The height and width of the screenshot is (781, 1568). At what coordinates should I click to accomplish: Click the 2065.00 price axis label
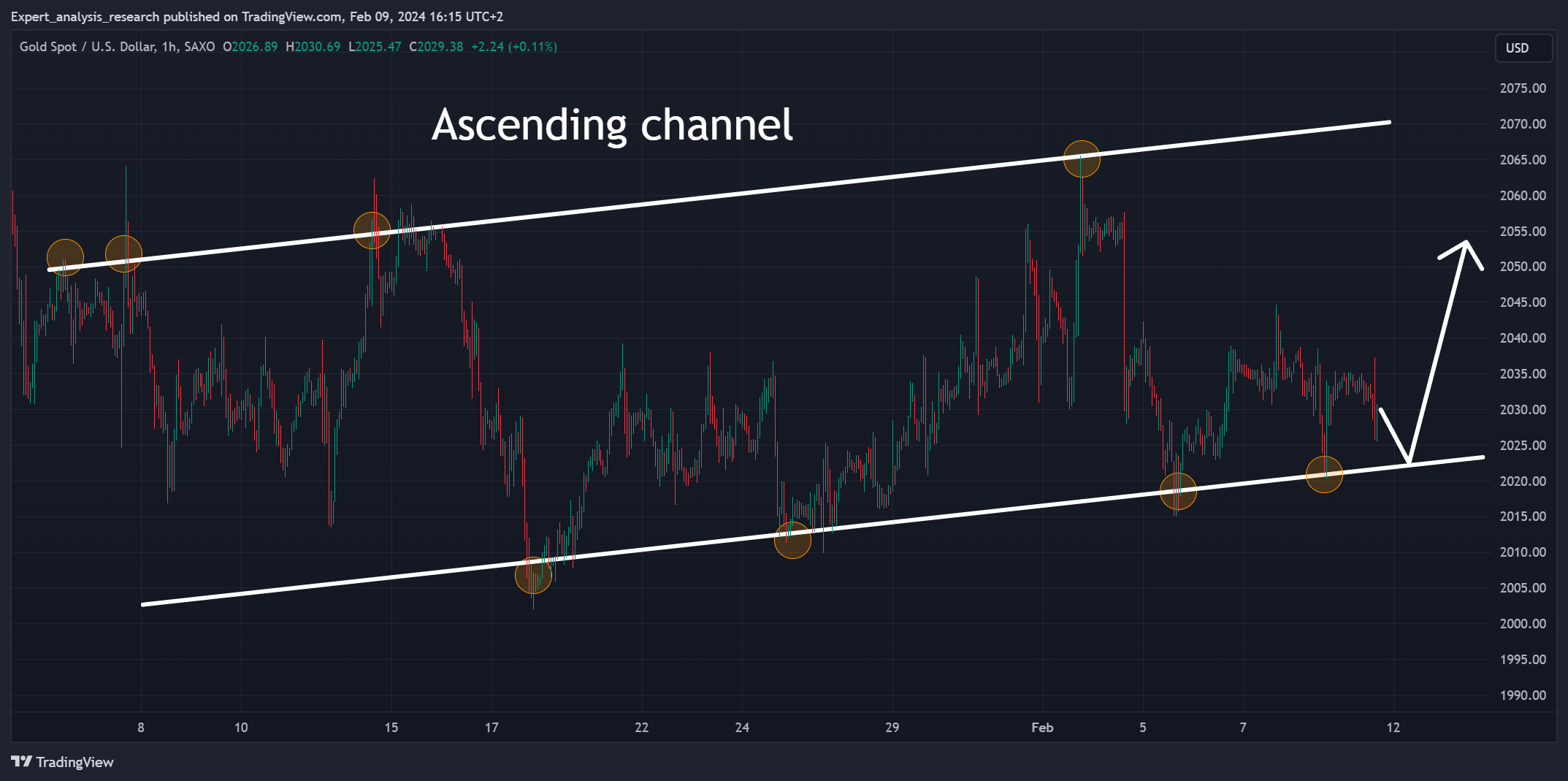(1523, 160)
